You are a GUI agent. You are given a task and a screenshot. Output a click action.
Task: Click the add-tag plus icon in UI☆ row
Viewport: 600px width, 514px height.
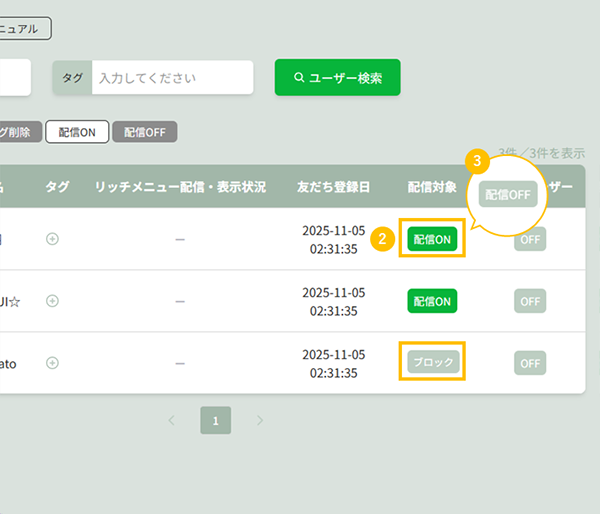pyautogui.click(x=53, y=301)
